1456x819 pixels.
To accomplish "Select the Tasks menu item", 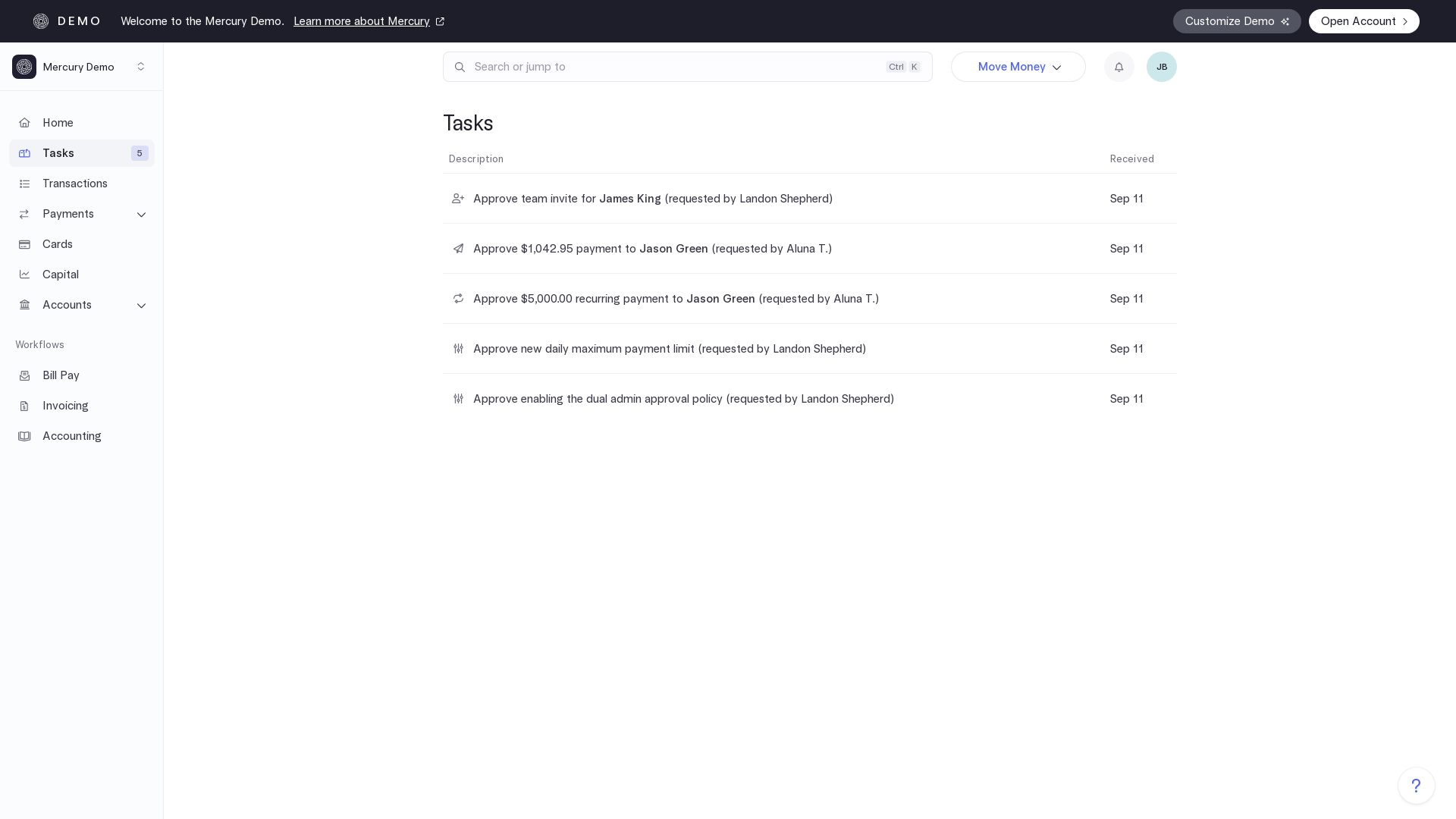I will 58,153.
